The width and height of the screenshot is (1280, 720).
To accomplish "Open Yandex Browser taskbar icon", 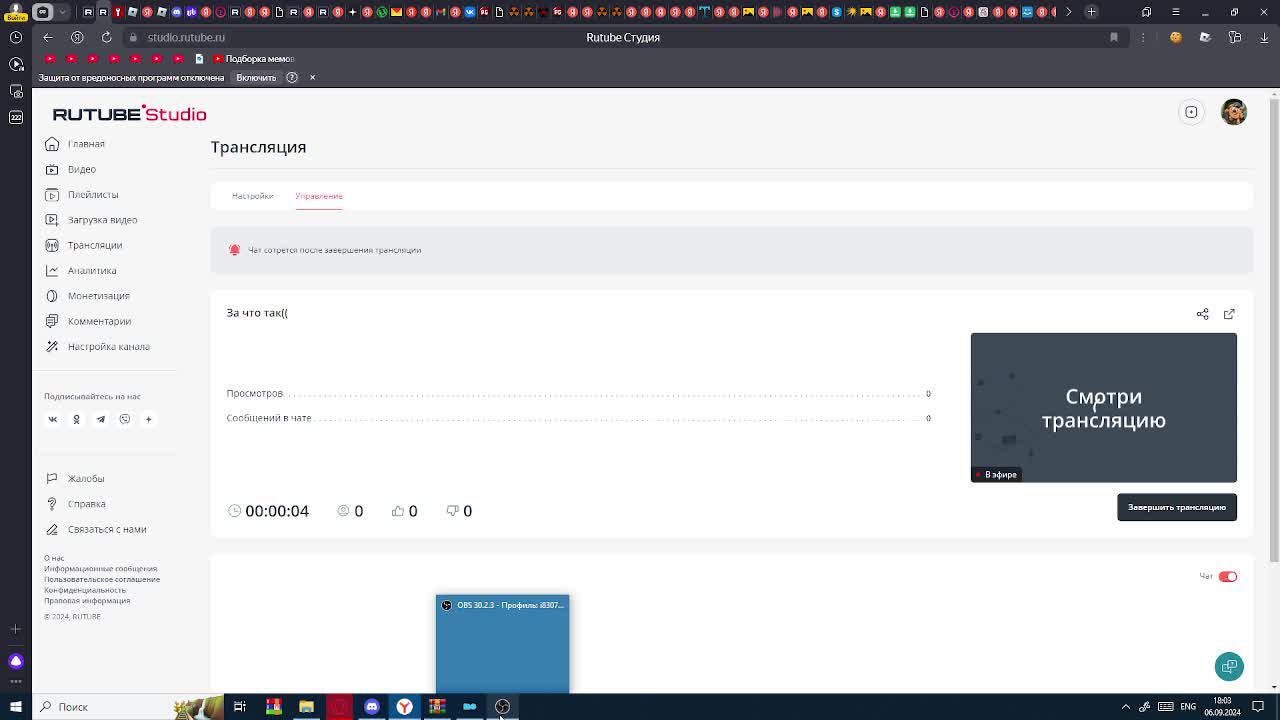I will 405,707.
